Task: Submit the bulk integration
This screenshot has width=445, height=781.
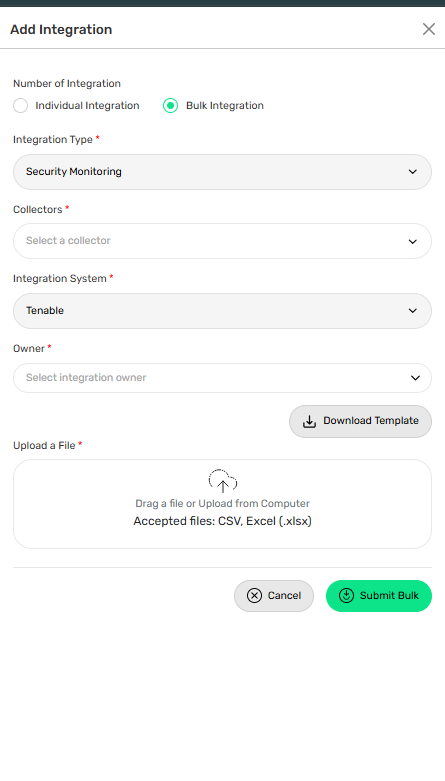Action: (x=379, y=596)
